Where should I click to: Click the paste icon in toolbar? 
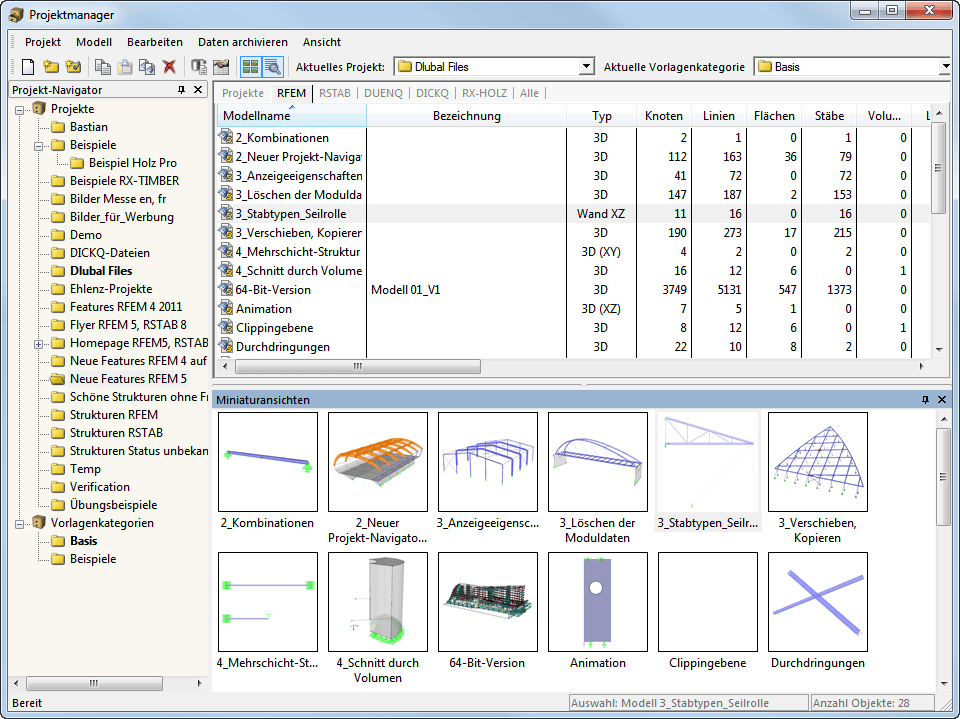(125, 67)
